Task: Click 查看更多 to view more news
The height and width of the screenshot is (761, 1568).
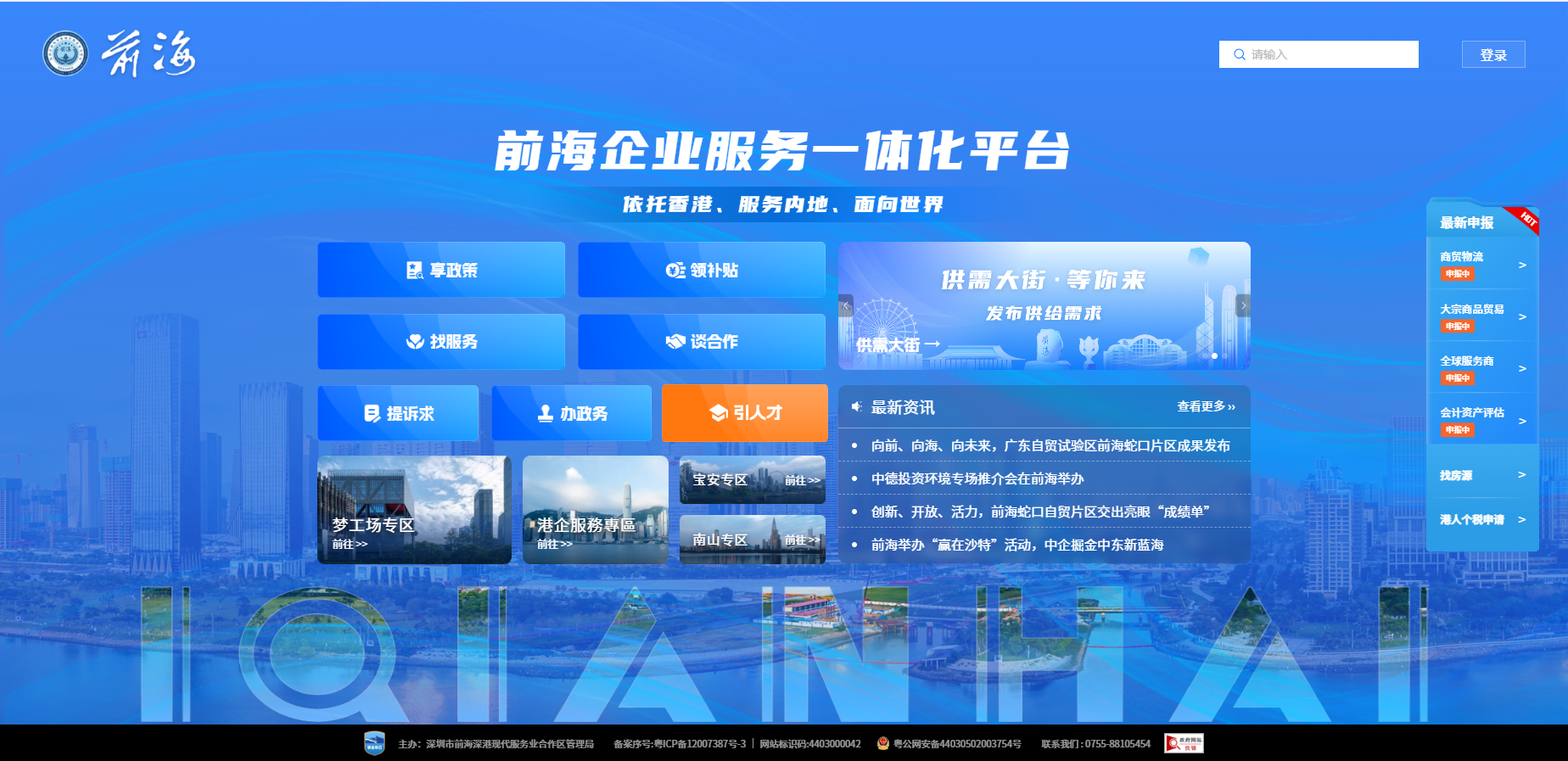Action: pos(1205,407)
